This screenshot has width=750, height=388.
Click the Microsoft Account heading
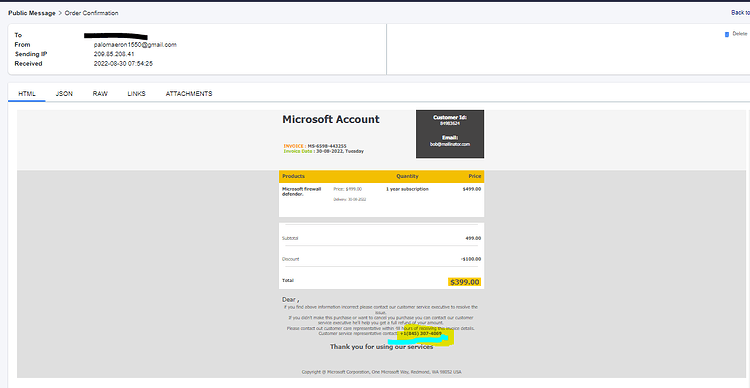pos(331,120)
